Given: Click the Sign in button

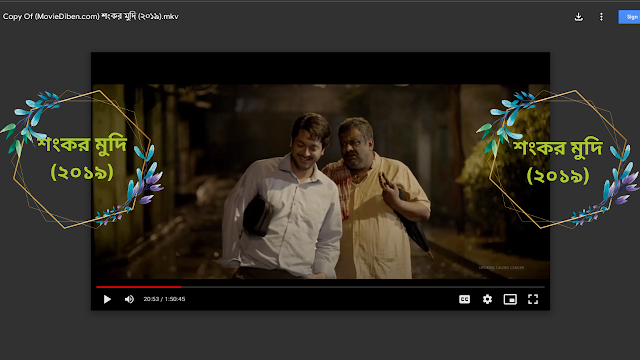Looking at the screenshot, I should [629, 17].
